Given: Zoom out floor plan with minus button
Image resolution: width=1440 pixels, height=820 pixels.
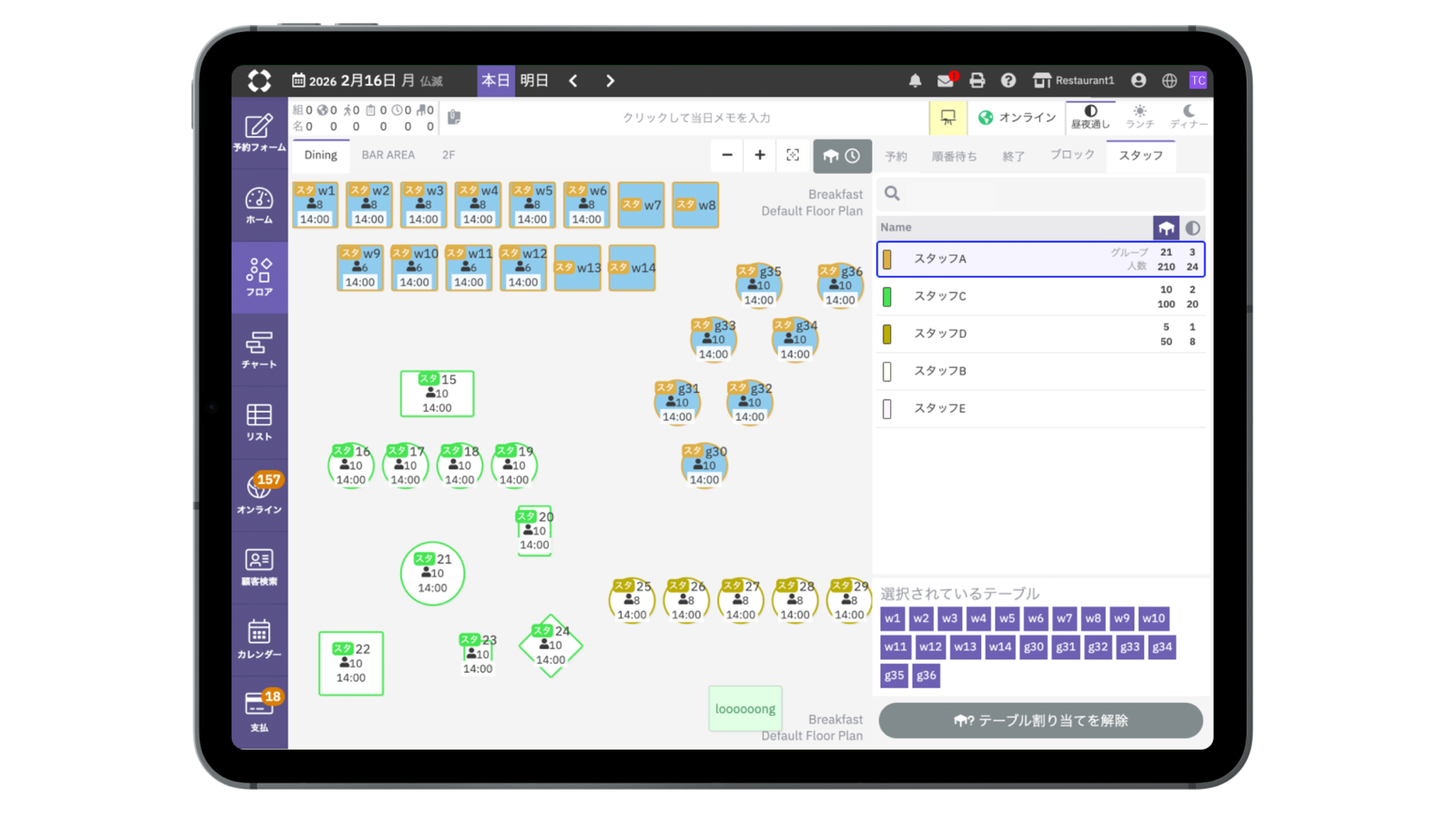Looking at the screenshot, I should pos(727,155).
